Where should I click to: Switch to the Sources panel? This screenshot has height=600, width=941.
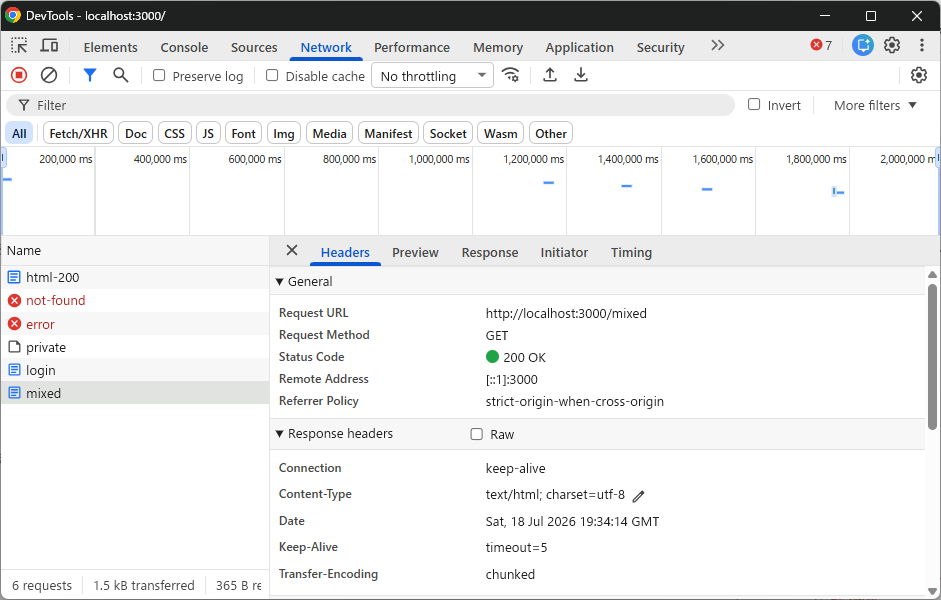tap(254, 47)
